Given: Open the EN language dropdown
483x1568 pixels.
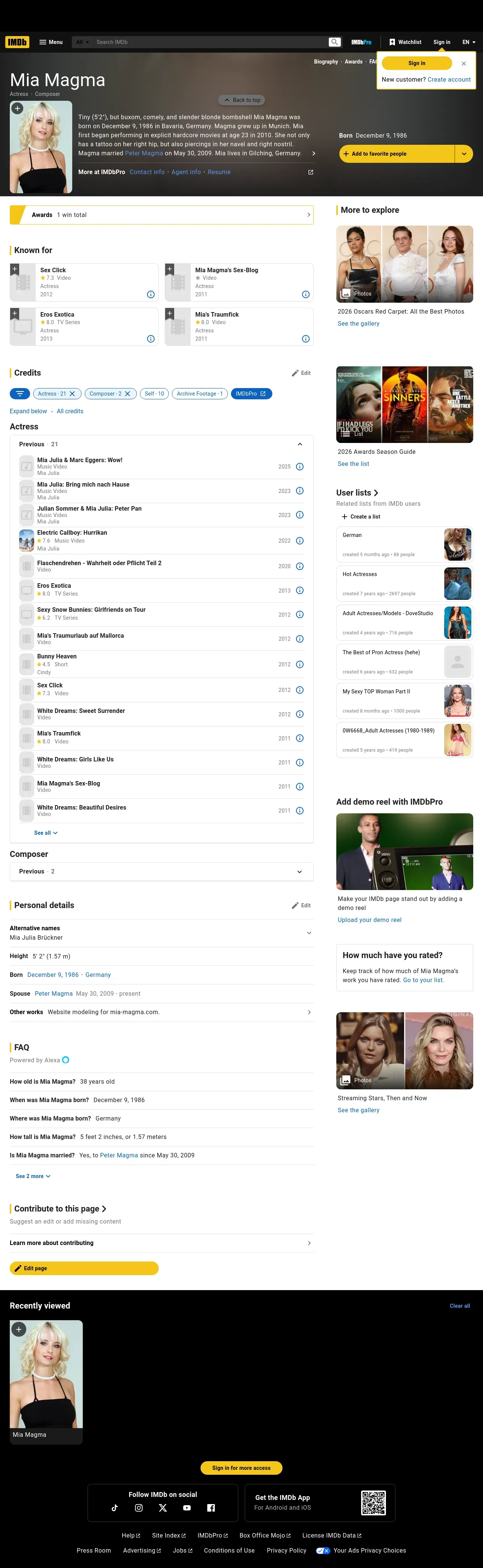Looking at the screenshot, I should 468,42.
